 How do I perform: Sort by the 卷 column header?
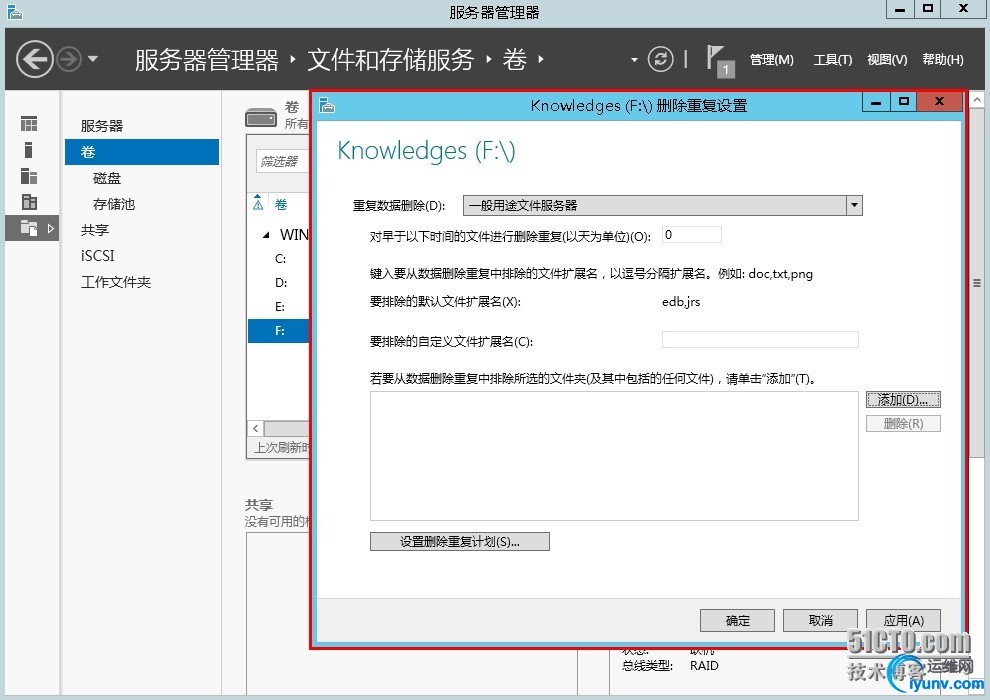(x=281, y=204)
